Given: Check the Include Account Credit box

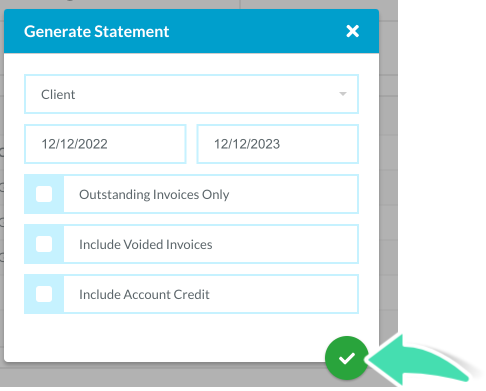Looking at the screenshot, I should coord(44,294).
